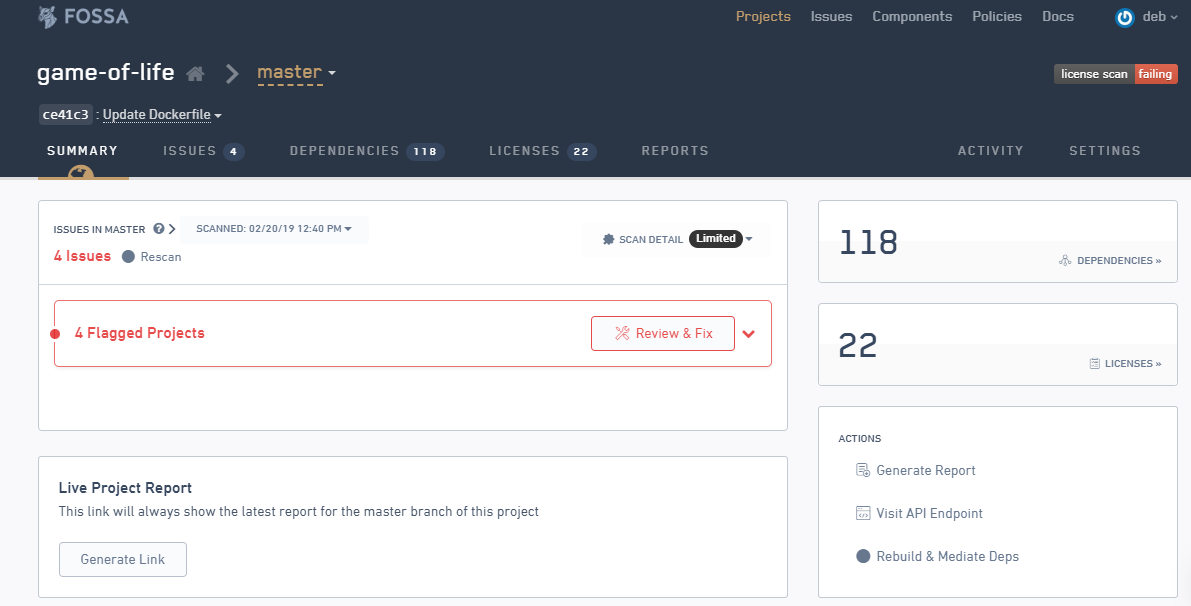Click Rescan under Issues in Master

pos(152,257)
